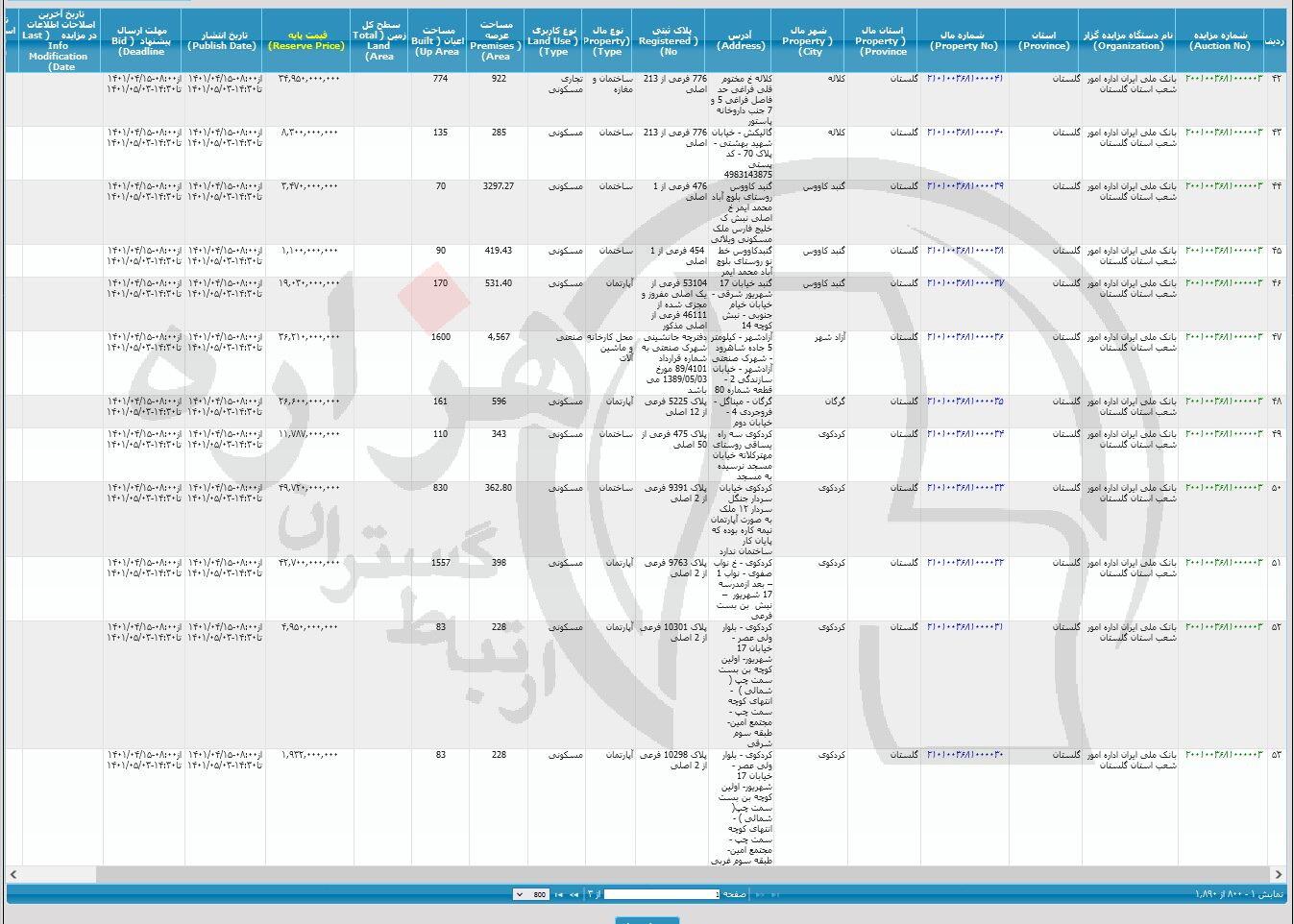
Task: Open property number link in row ۴۳
Action: [964, 133]
